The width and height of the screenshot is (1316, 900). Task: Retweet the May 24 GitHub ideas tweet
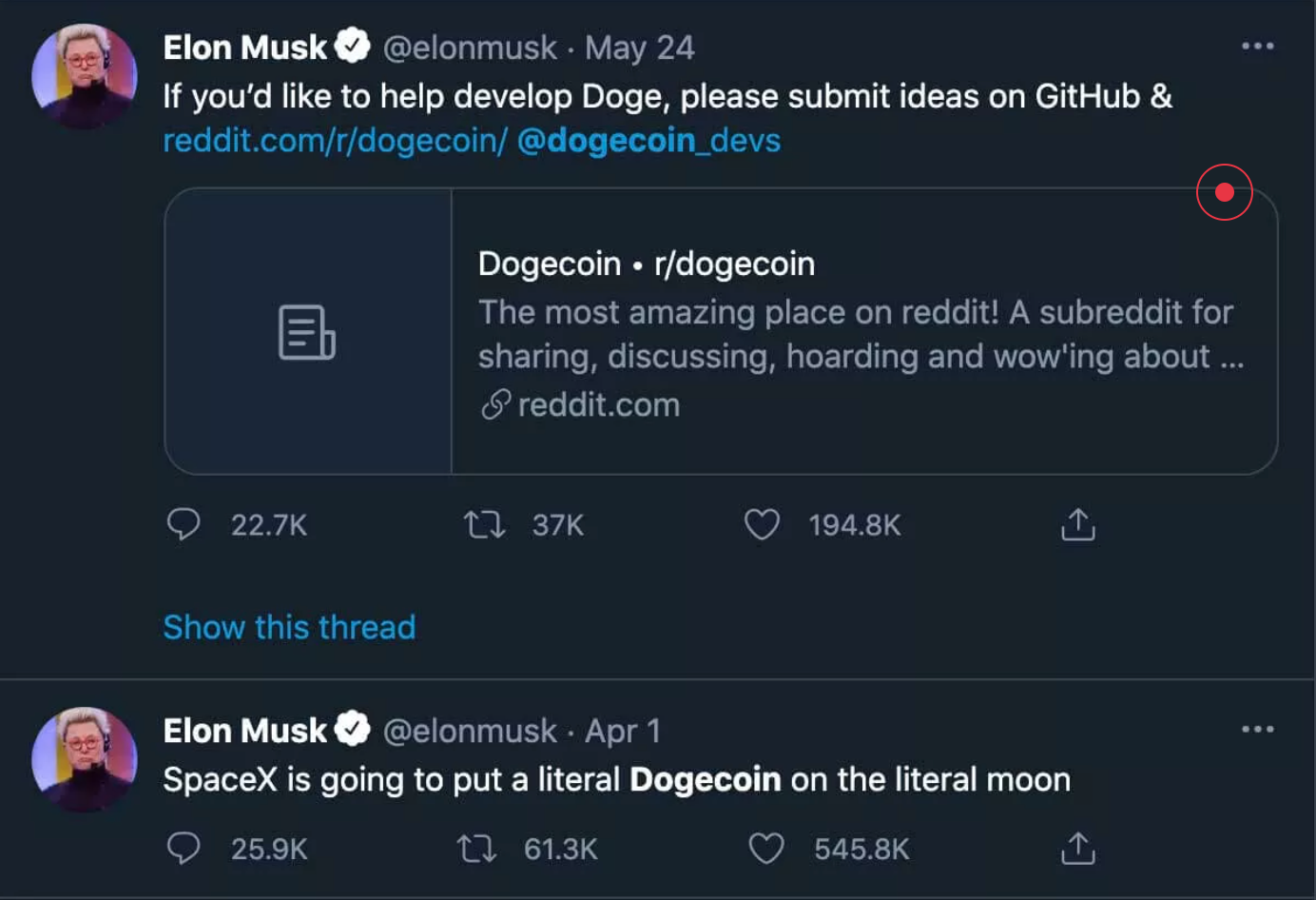[484, 524]
